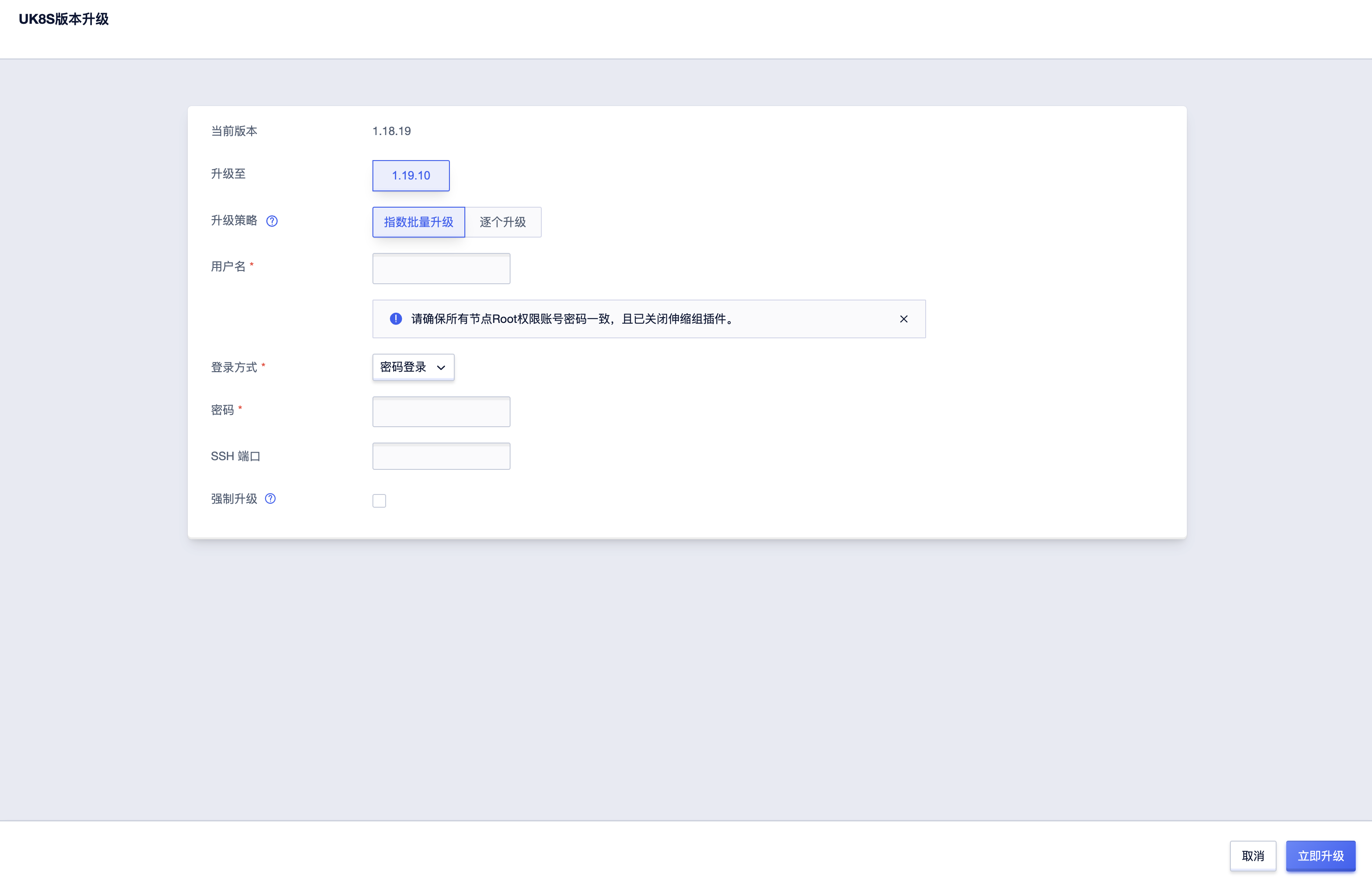Click the chevron arrow in 密码登录 dropdown
Image resolution: width=1372 pixels, height=886 pixels.
(x=441, y=368)
